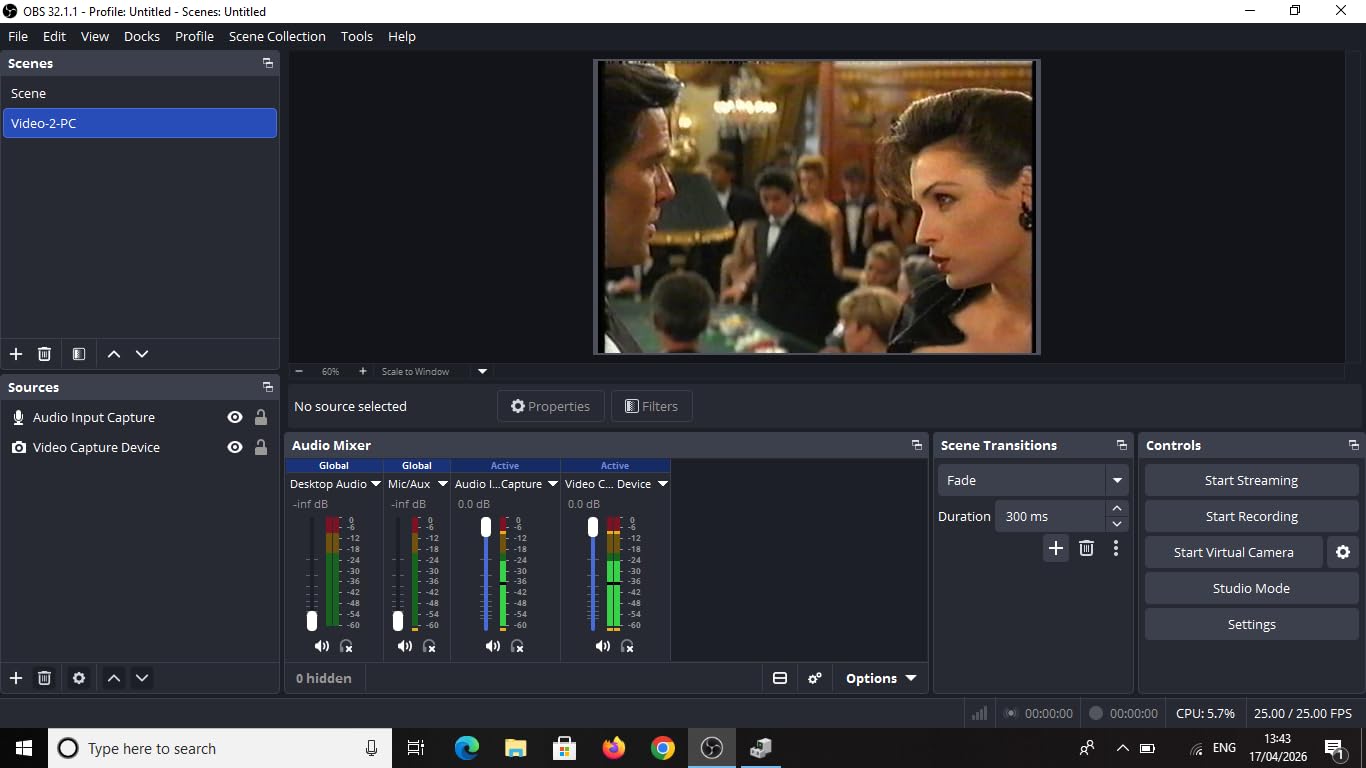This screenshot has height=768, width=1366.
Task: Decrease transition duration stepper down
Action: pos(1117,524)
